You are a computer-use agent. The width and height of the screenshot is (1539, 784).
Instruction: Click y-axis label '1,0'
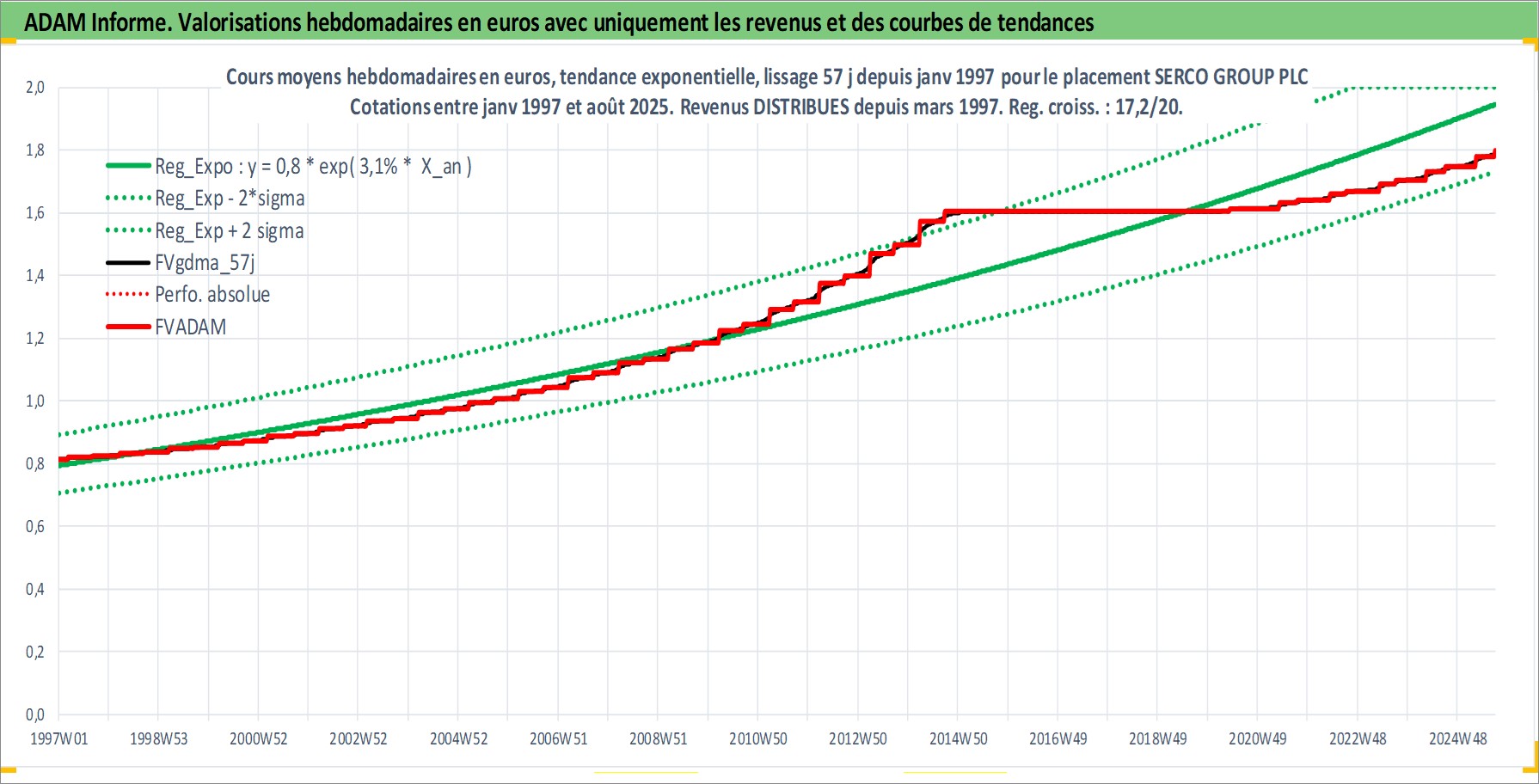pos(34,401)
